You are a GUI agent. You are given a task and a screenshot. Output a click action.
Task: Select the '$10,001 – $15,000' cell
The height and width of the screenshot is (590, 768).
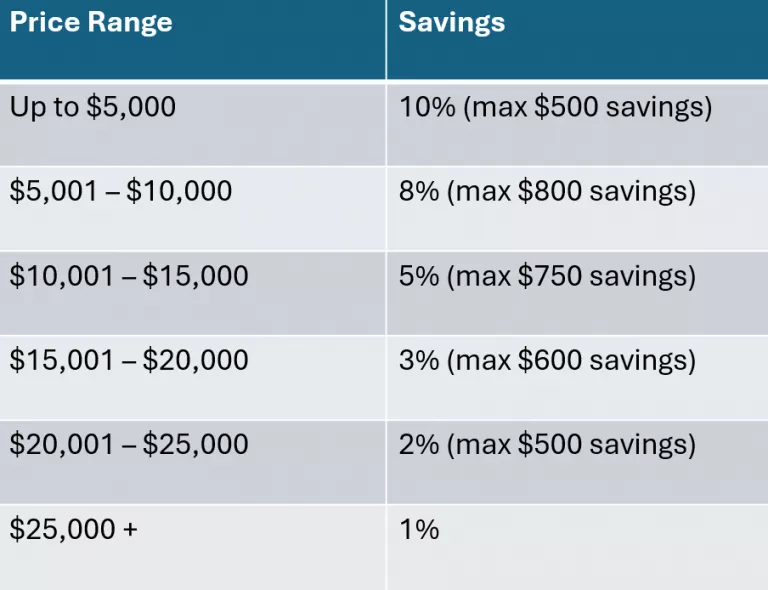click(x=129, y=275)
